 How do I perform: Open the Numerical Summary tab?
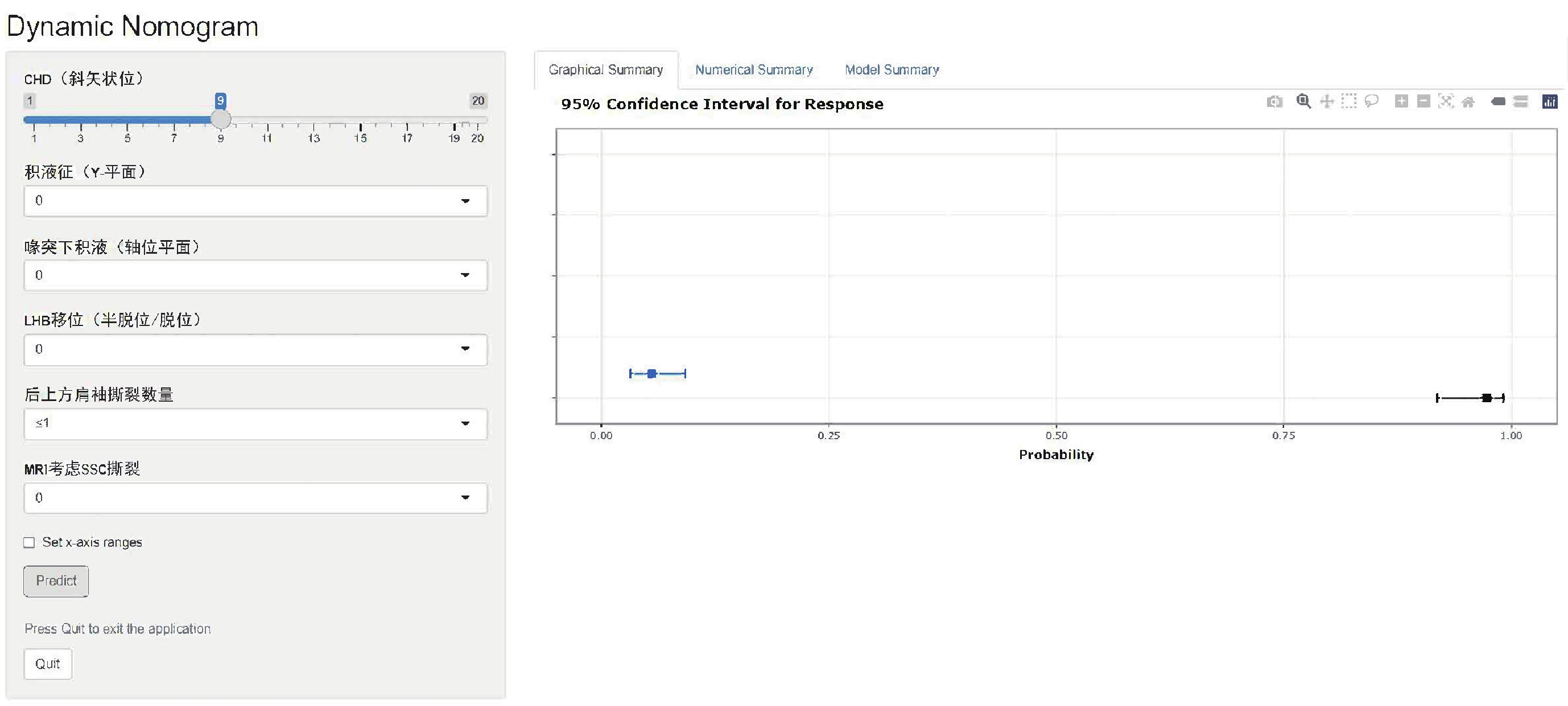(754, 70)
